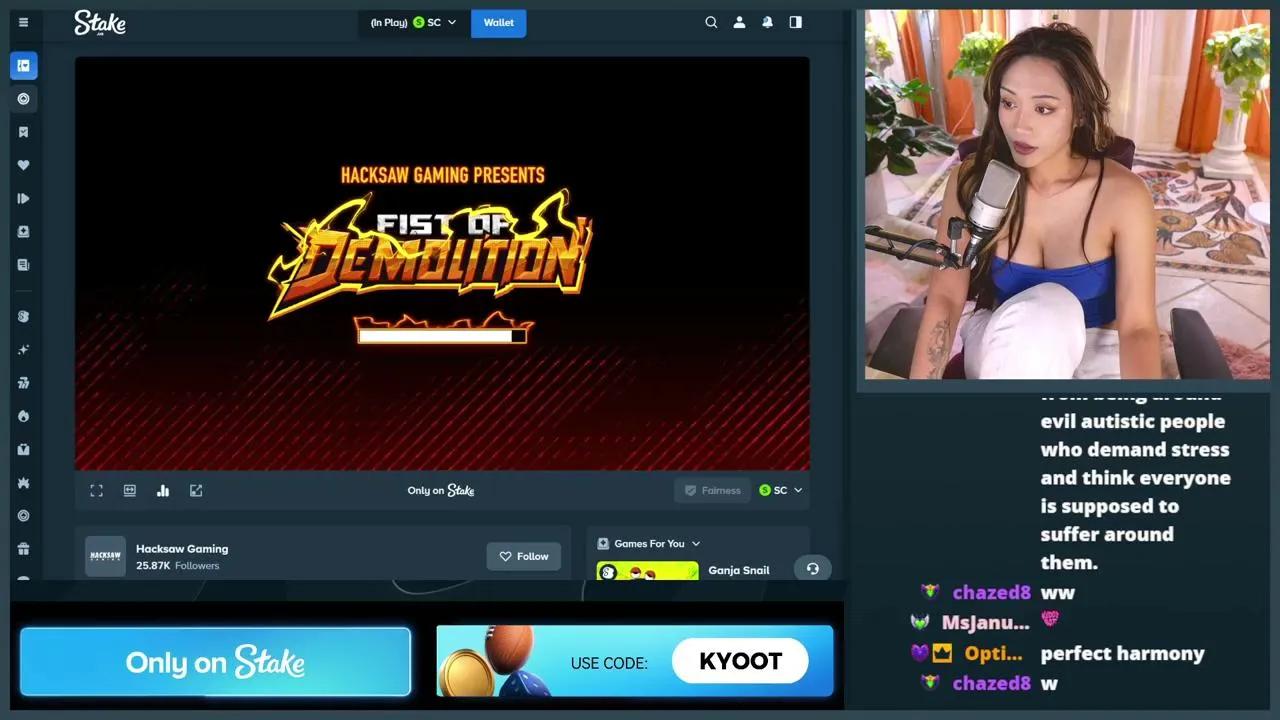
Task: Click chat username chazed8 beside 'ww'
Action: point(991,592)
